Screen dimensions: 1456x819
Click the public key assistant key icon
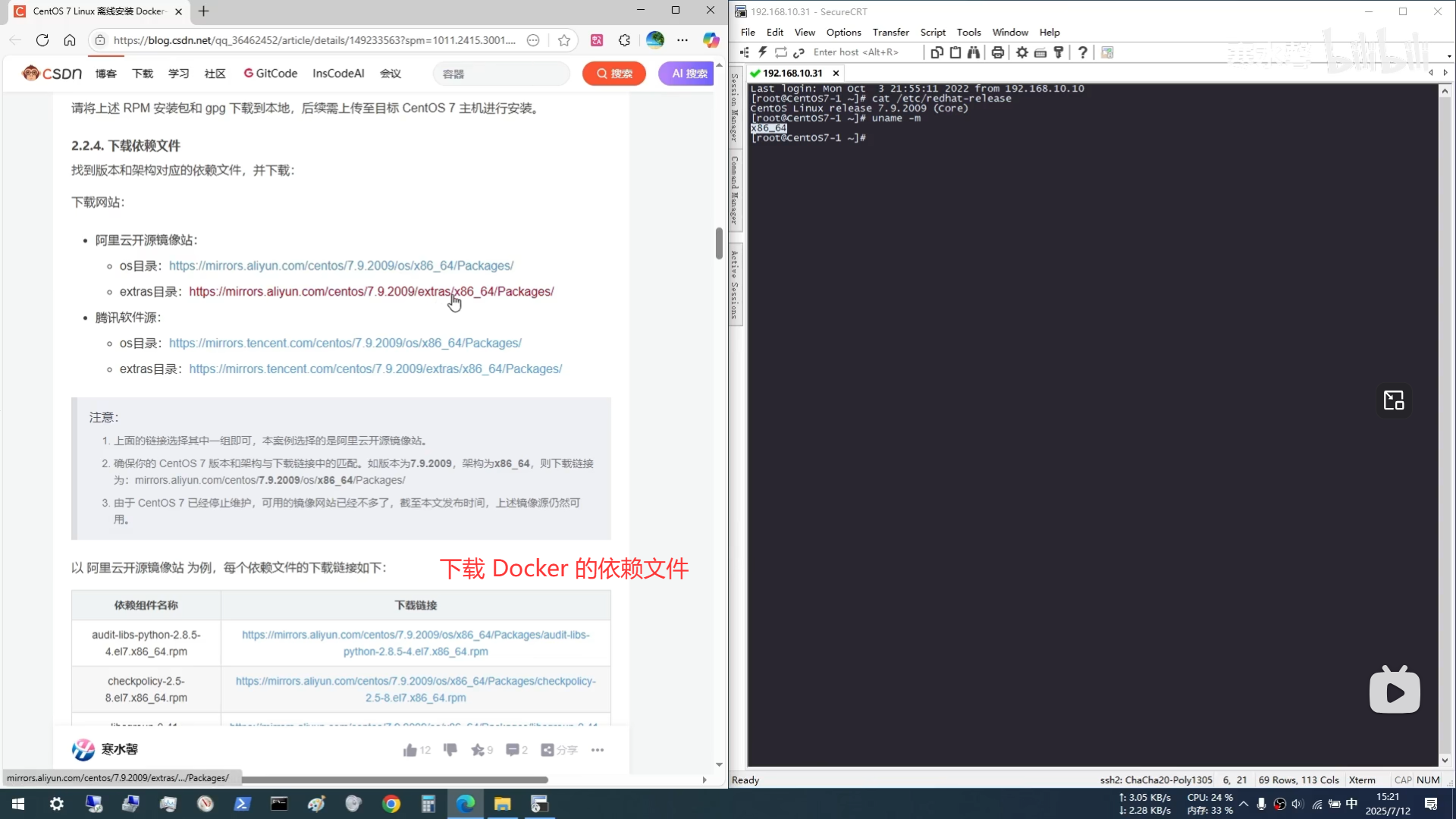pos(1059,52)
